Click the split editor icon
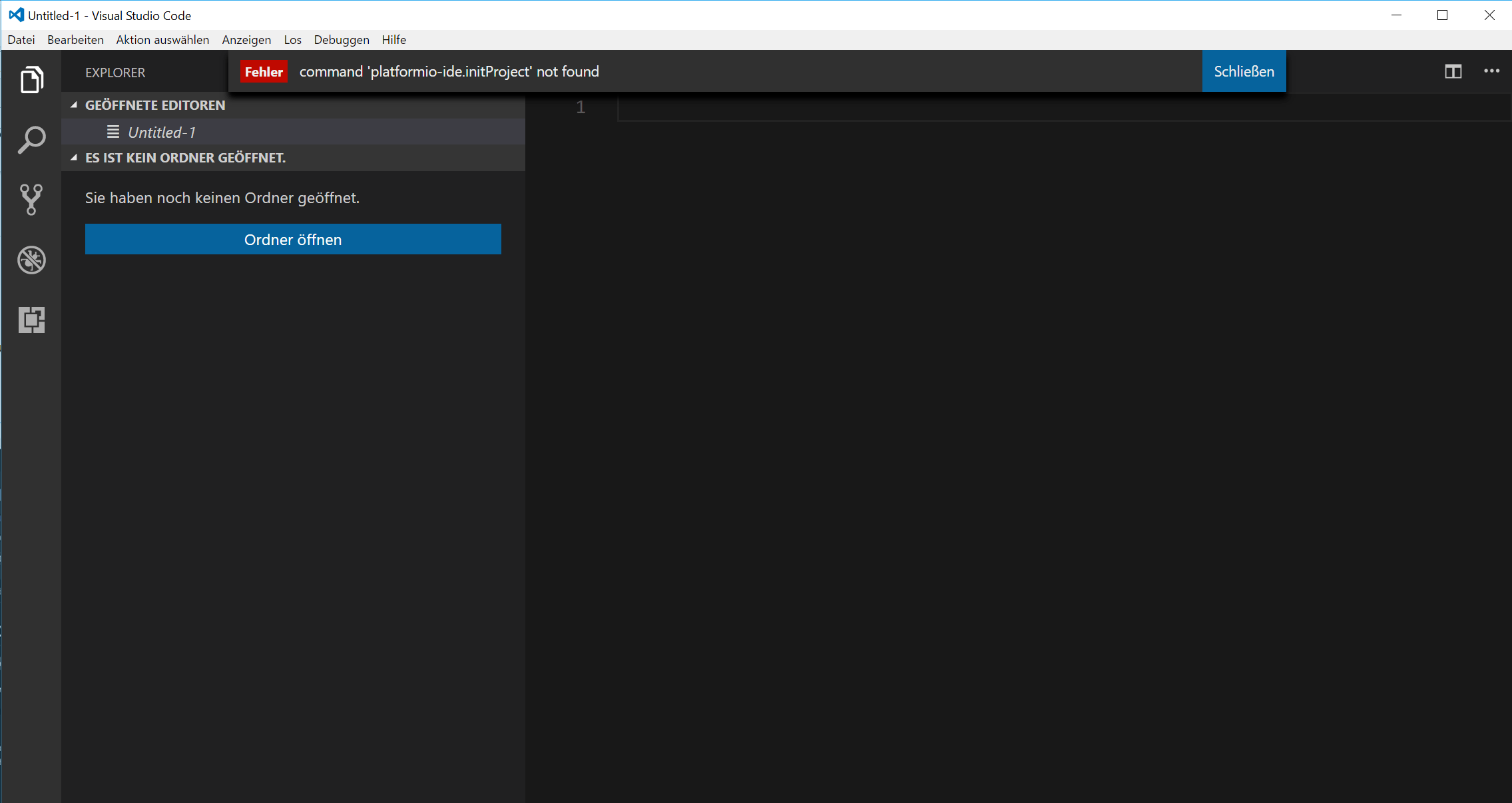The width and height of the screenshot is (1512, 803). coord(1453,71)
